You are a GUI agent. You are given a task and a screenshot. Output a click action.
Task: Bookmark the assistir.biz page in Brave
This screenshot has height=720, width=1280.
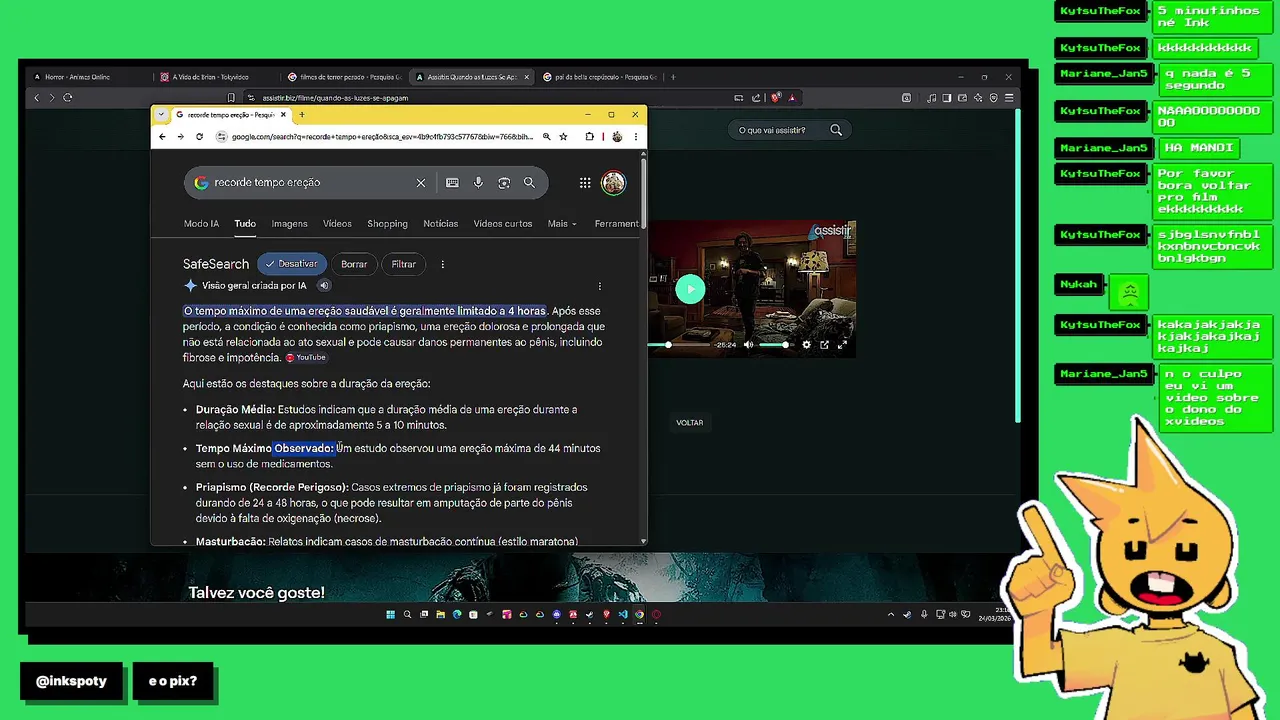[231, 98]
